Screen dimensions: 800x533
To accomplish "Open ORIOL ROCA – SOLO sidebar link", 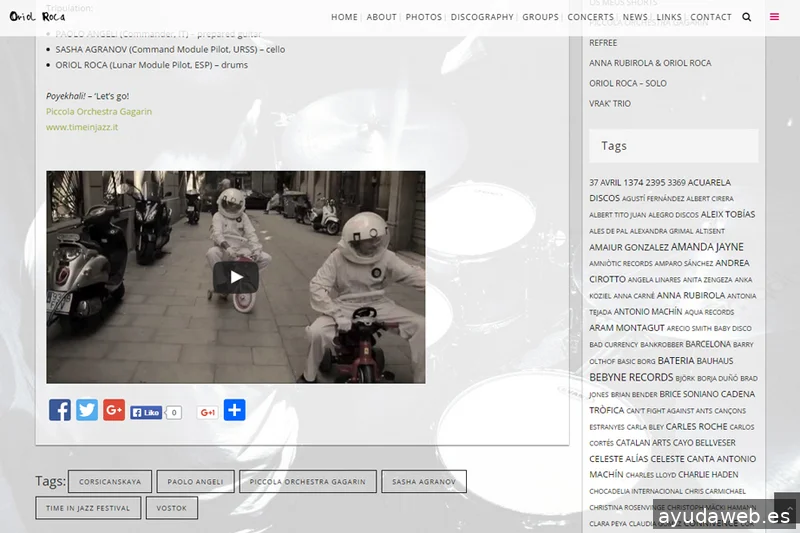I will pos(628,83).
